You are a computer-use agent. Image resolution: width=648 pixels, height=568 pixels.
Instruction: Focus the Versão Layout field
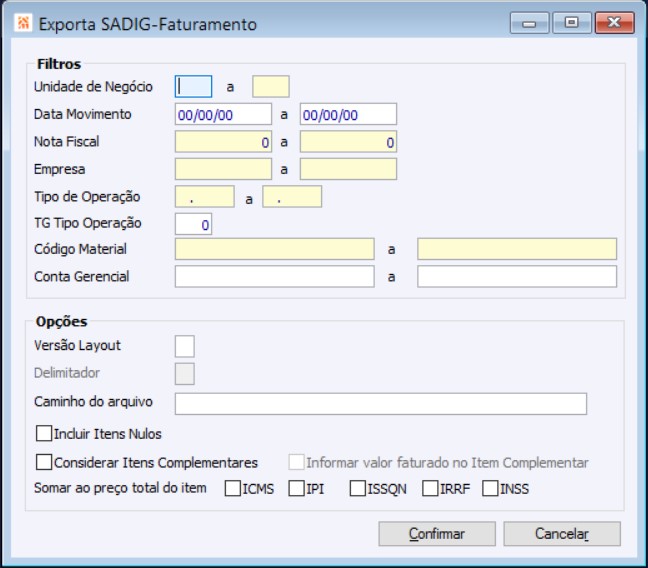point(185,346)
